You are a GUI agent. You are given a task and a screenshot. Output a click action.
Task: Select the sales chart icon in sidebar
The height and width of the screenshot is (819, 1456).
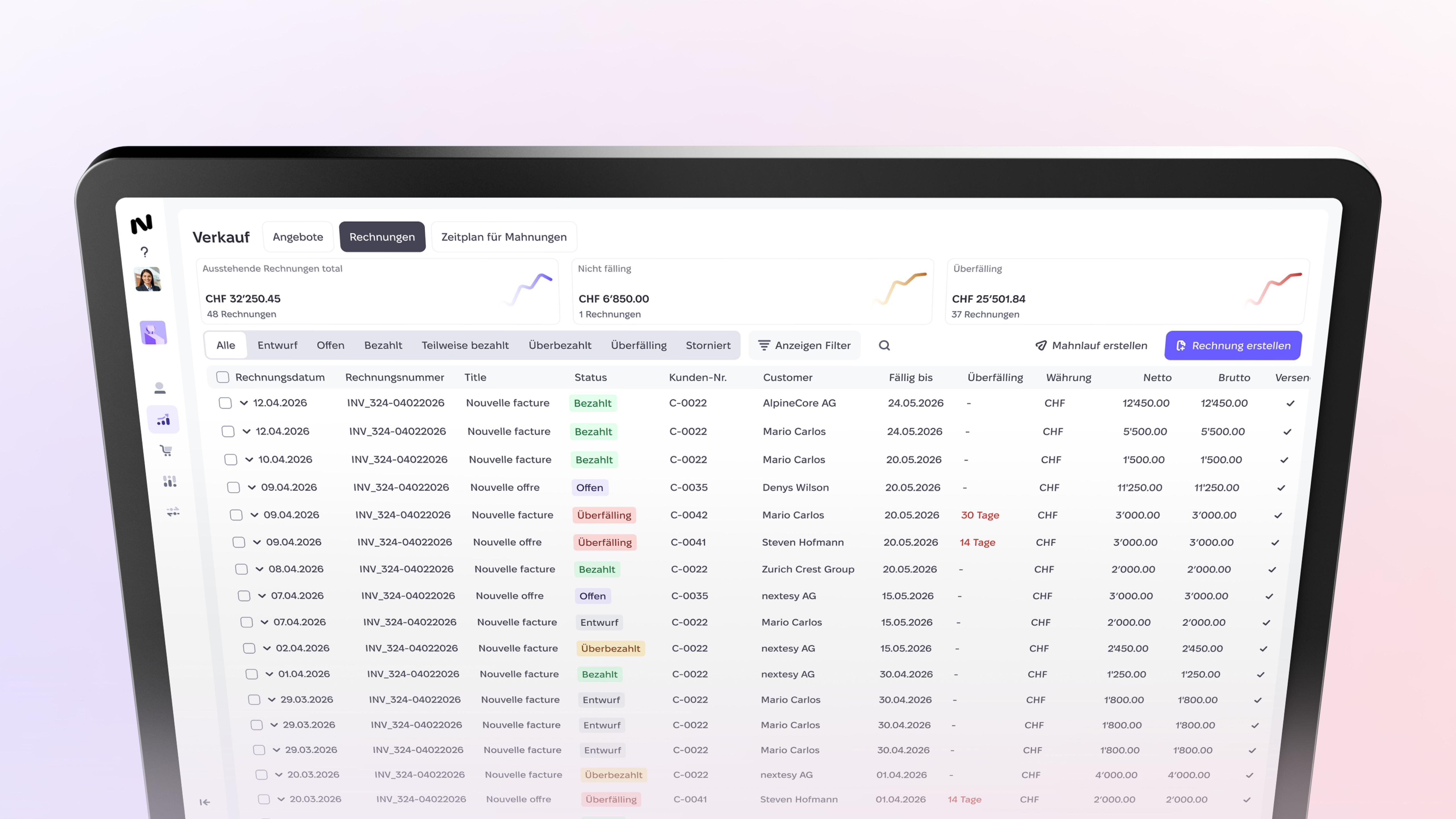coord(163,420)
